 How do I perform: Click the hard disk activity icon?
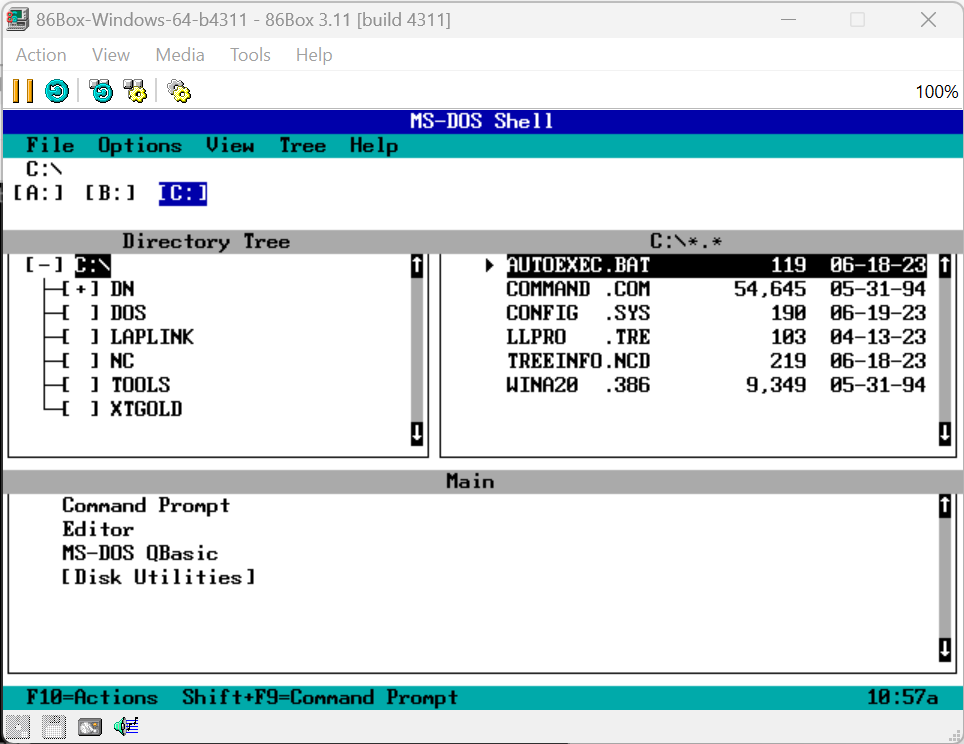89,727
